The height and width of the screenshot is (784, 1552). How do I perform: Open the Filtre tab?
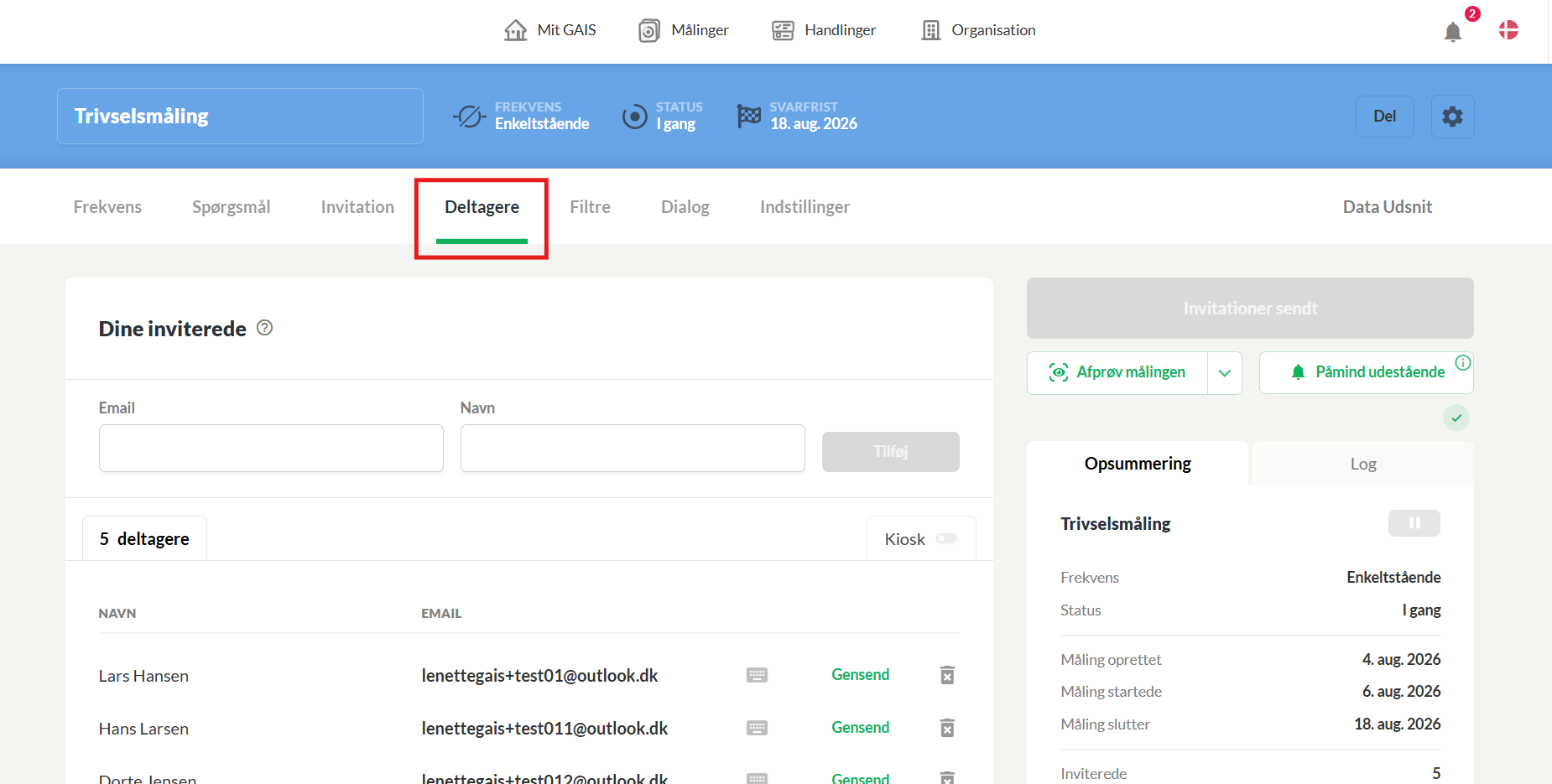591,207
